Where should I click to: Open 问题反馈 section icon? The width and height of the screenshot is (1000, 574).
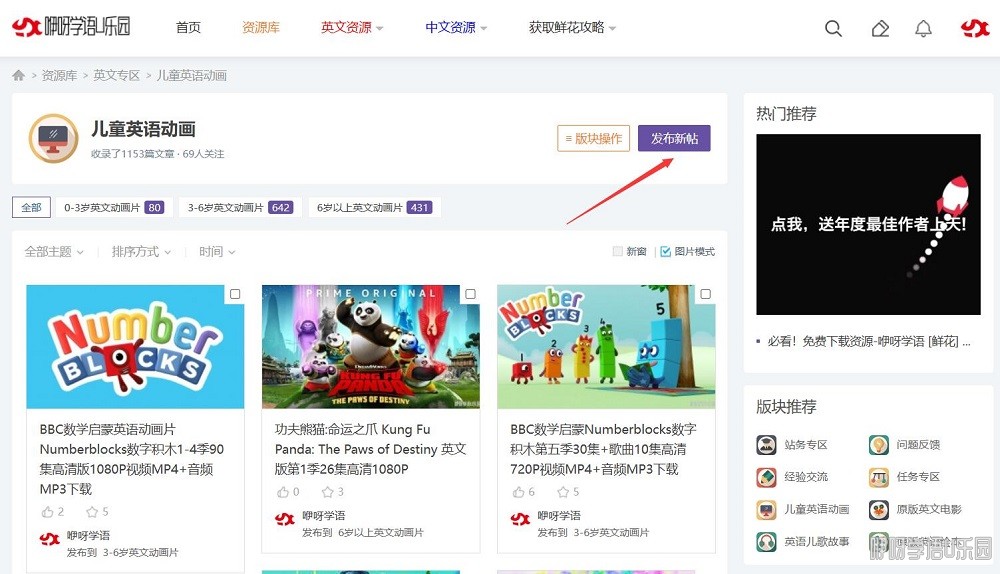pyautogui.click(x=878, y=445)
